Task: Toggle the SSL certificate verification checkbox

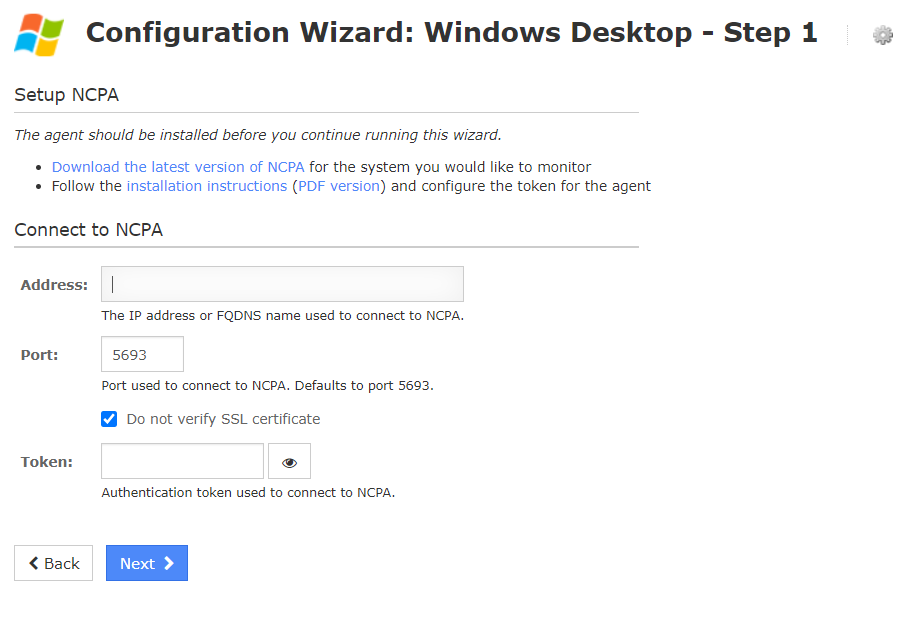Action: coord(110,419)
